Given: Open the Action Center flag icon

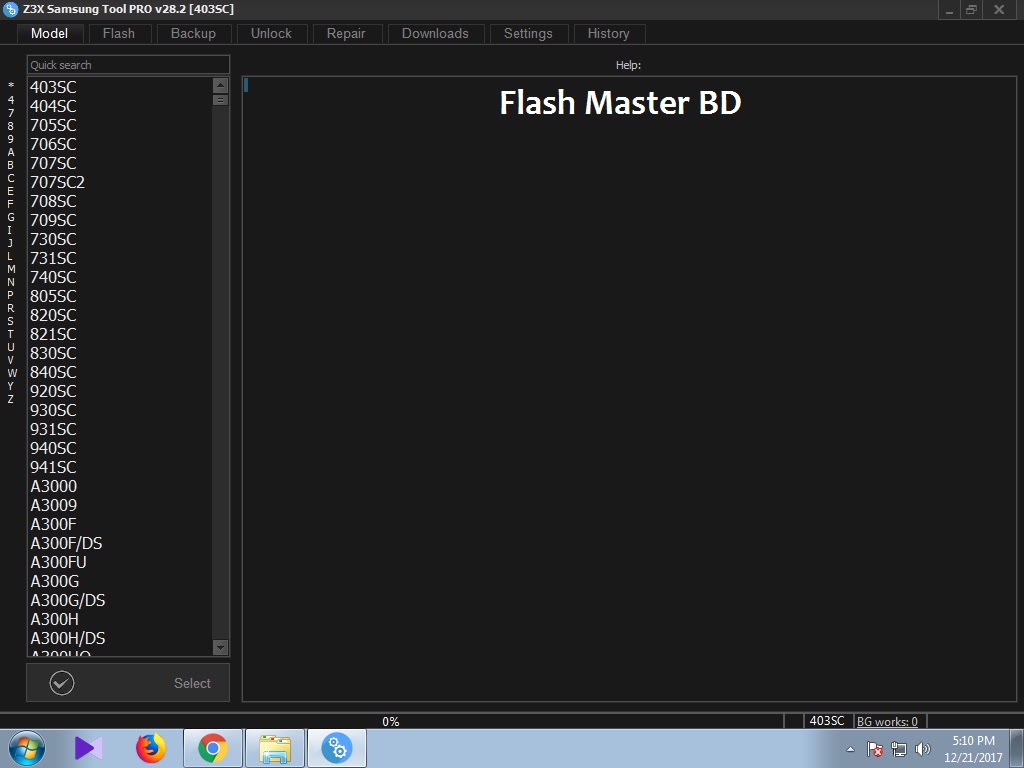Looking at the screenshot, I should (x=875, y=749).
